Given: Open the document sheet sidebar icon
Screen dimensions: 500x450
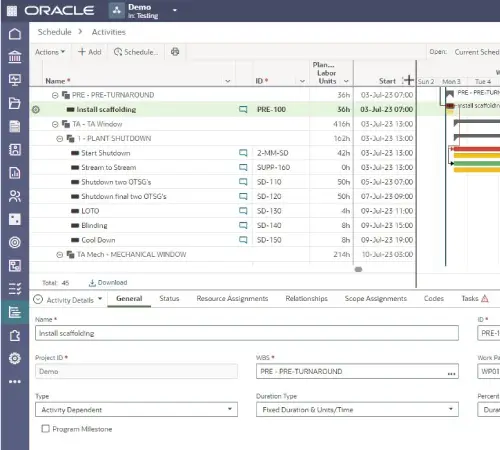Looking at the screenshot, I should 15,126.
